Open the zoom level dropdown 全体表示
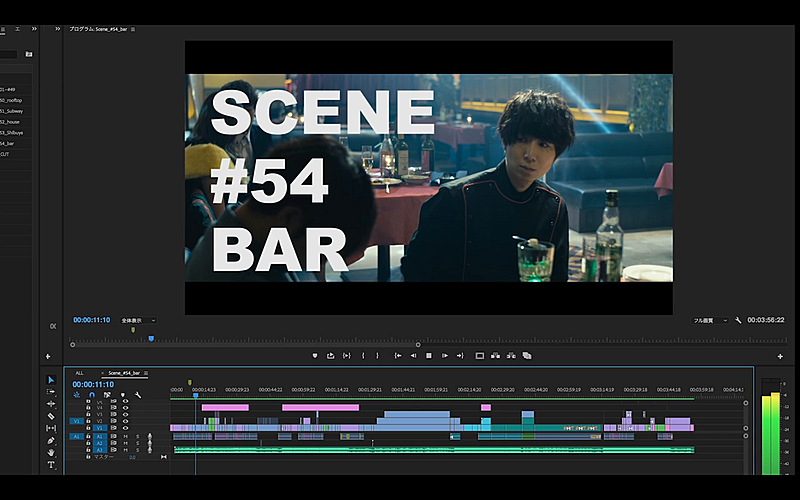The height and width of the screenshot is (500, 800). click(138, 321)
